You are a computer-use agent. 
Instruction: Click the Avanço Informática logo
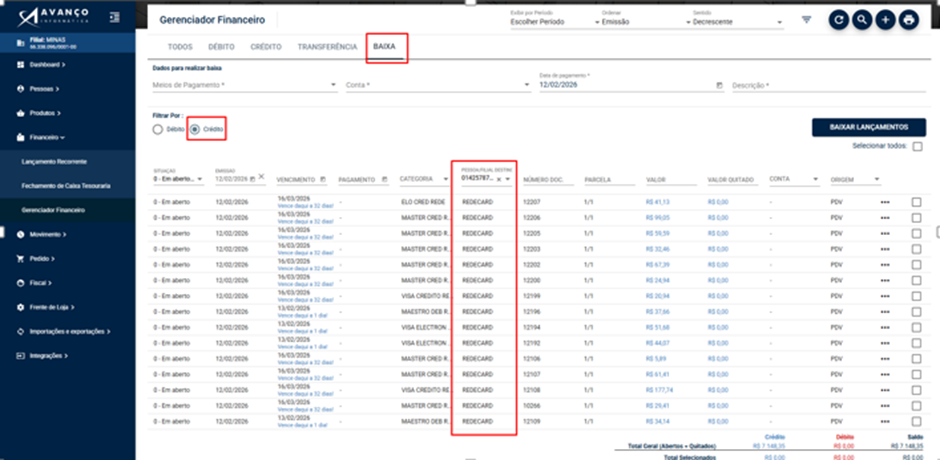coord(54,17)
